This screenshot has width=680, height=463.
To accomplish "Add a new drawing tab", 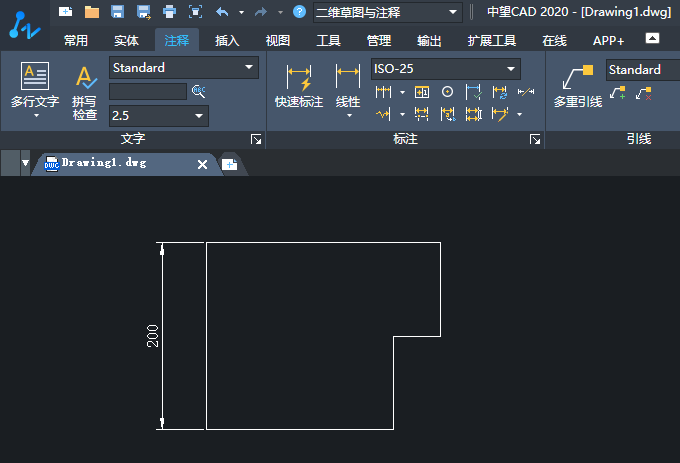I will pyautogui.click(x=229, y=164).
